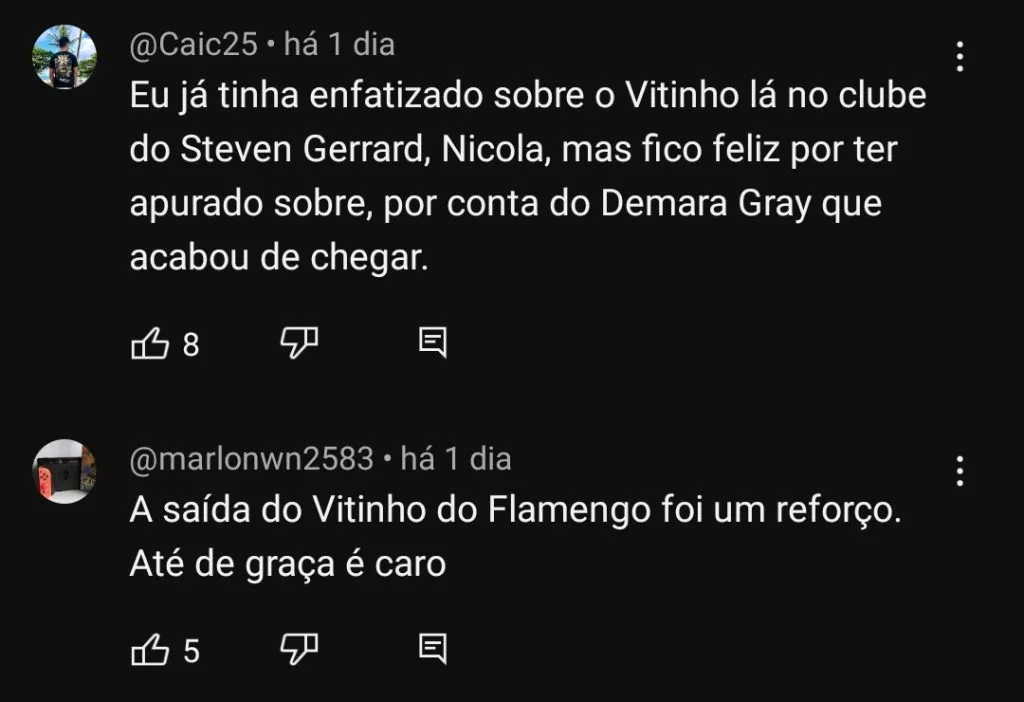1024x702 pixels.
Task: Like the comment by @Caic25
Action: pos(150,344)
